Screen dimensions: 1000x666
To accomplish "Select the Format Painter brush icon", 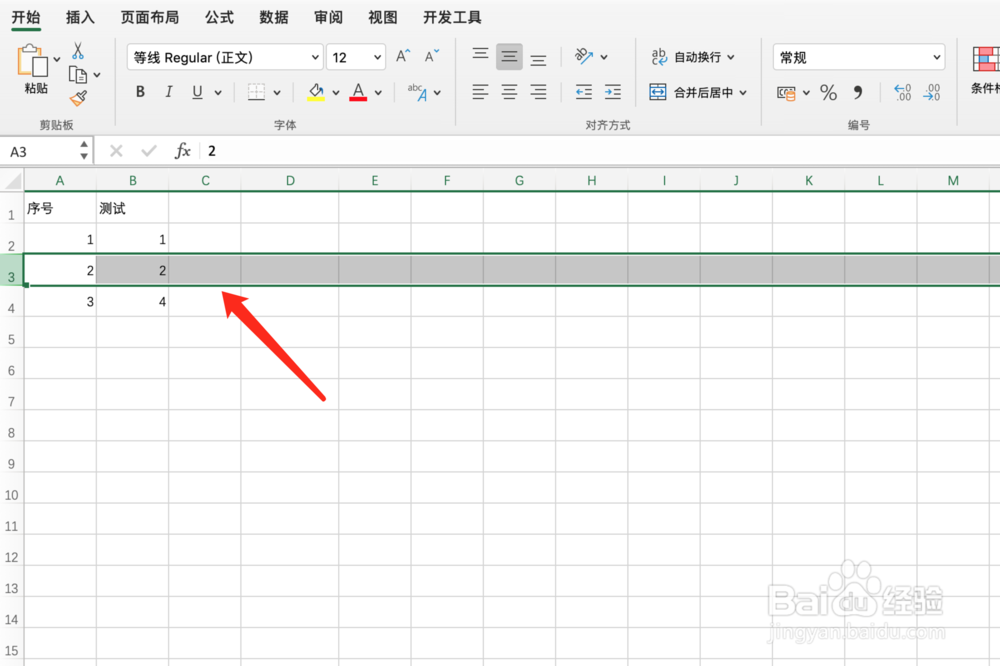I will pyautogui.click(x=78, y=98).
